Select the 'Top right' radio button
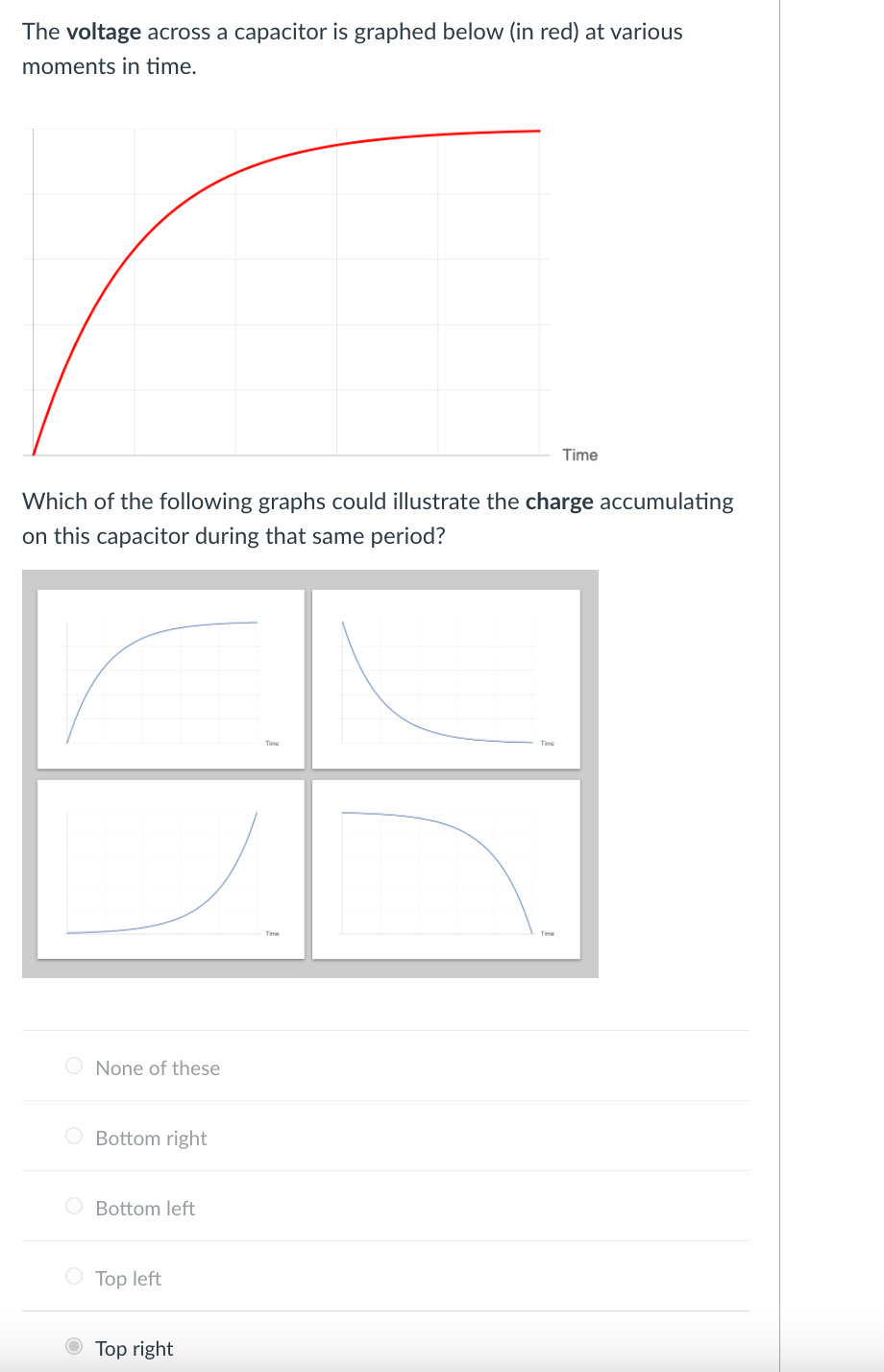Screen dimensions: 884x1372 (73, 1348)
